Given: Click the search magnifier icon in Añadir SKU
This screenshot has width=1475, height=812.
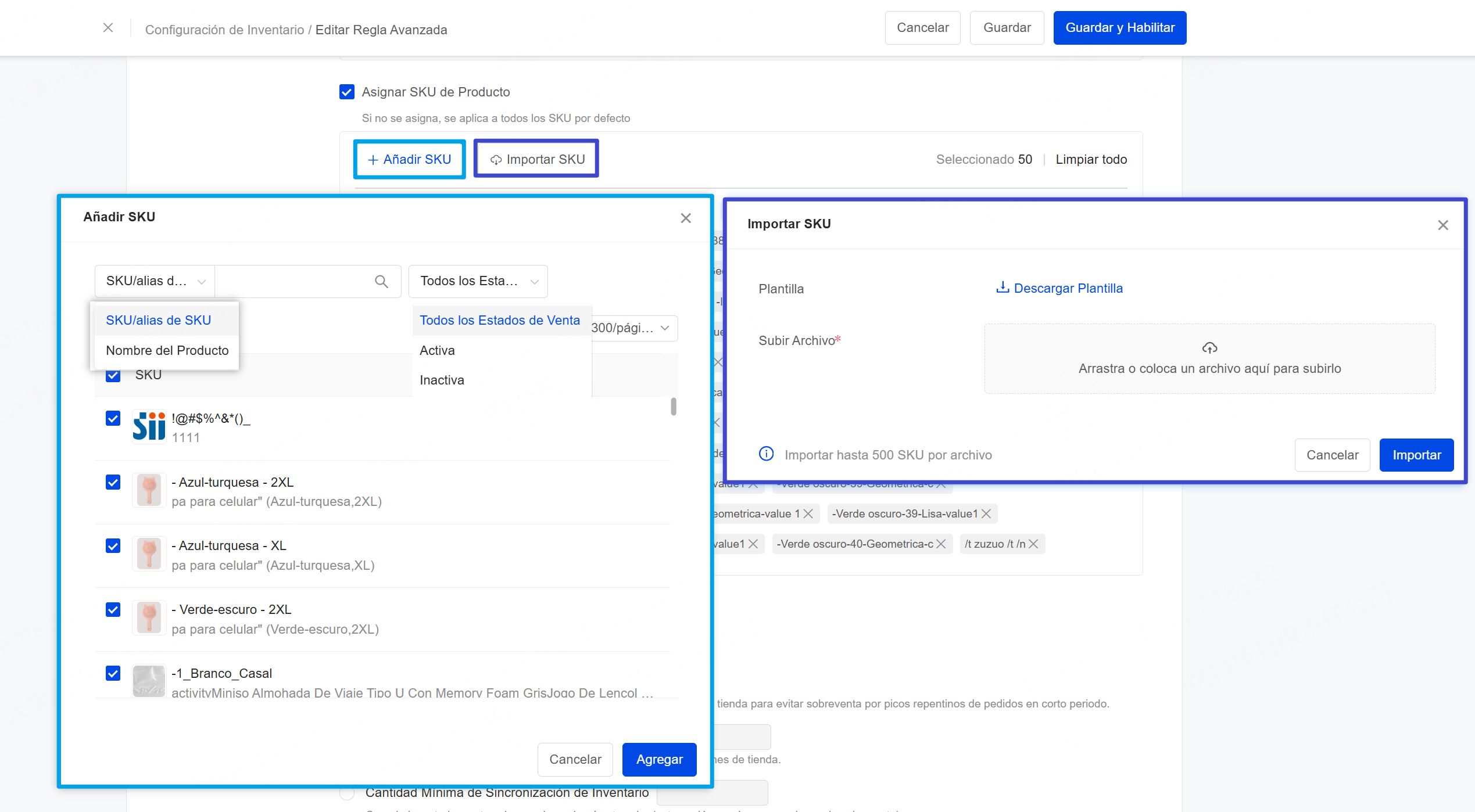Looking at the screenshot, I should pos(381,282).
